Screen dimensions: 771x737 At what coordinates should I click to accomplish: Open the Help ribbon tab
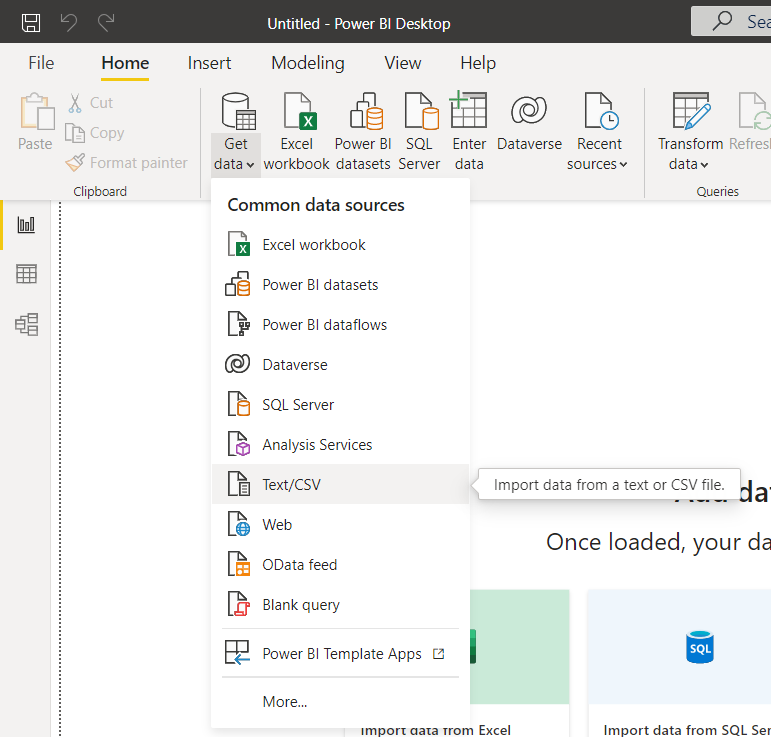tap(478, 63)
